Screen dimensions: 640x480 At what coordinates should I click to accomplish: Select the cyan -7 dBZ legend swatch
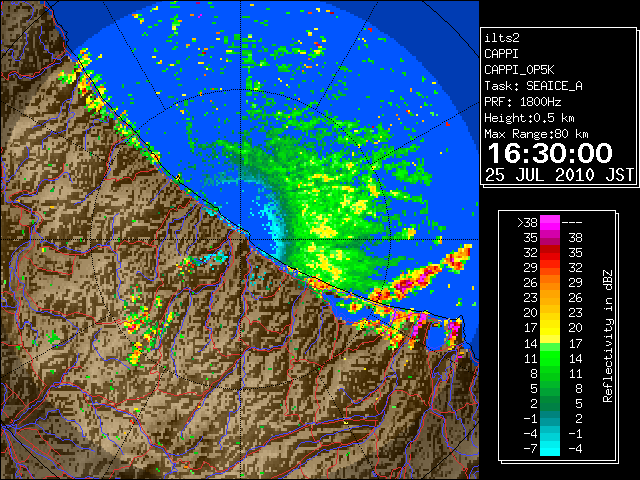coord(550,449)
